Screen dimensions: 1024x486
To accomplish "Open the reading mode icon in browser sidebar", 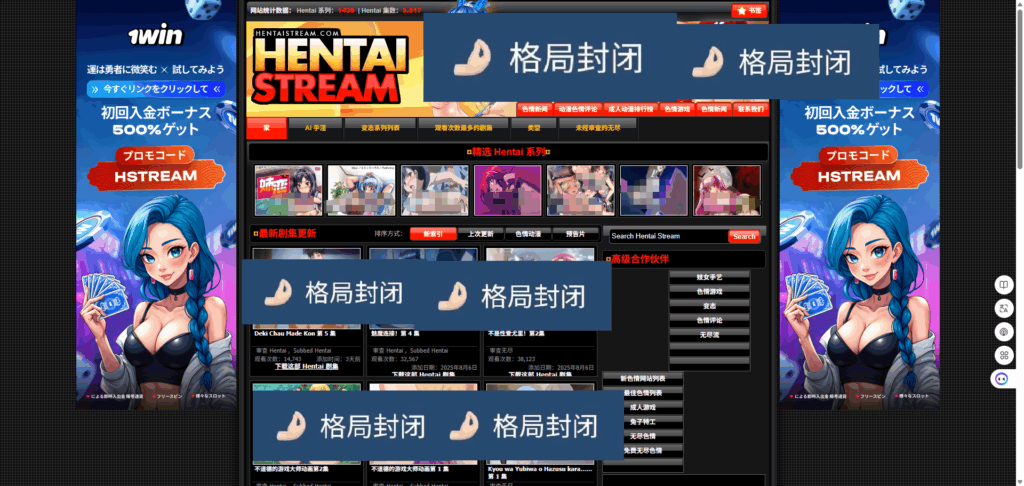I will point(1002,285).
